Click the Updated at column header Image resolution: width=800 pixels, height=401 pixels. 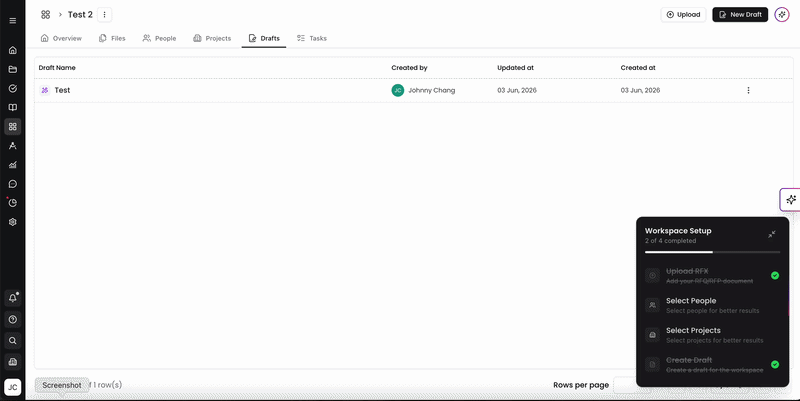(515, 68)
